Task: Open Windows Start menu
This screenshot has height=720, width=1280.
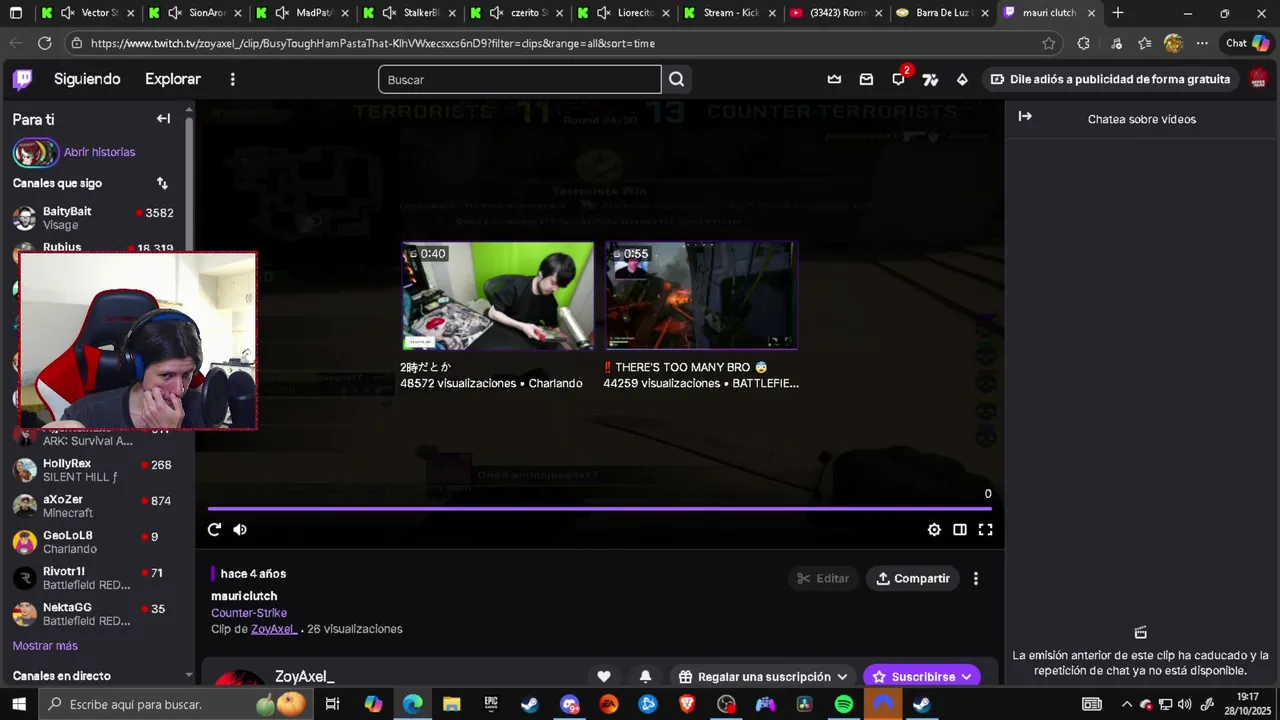Action: pos(19,704)
